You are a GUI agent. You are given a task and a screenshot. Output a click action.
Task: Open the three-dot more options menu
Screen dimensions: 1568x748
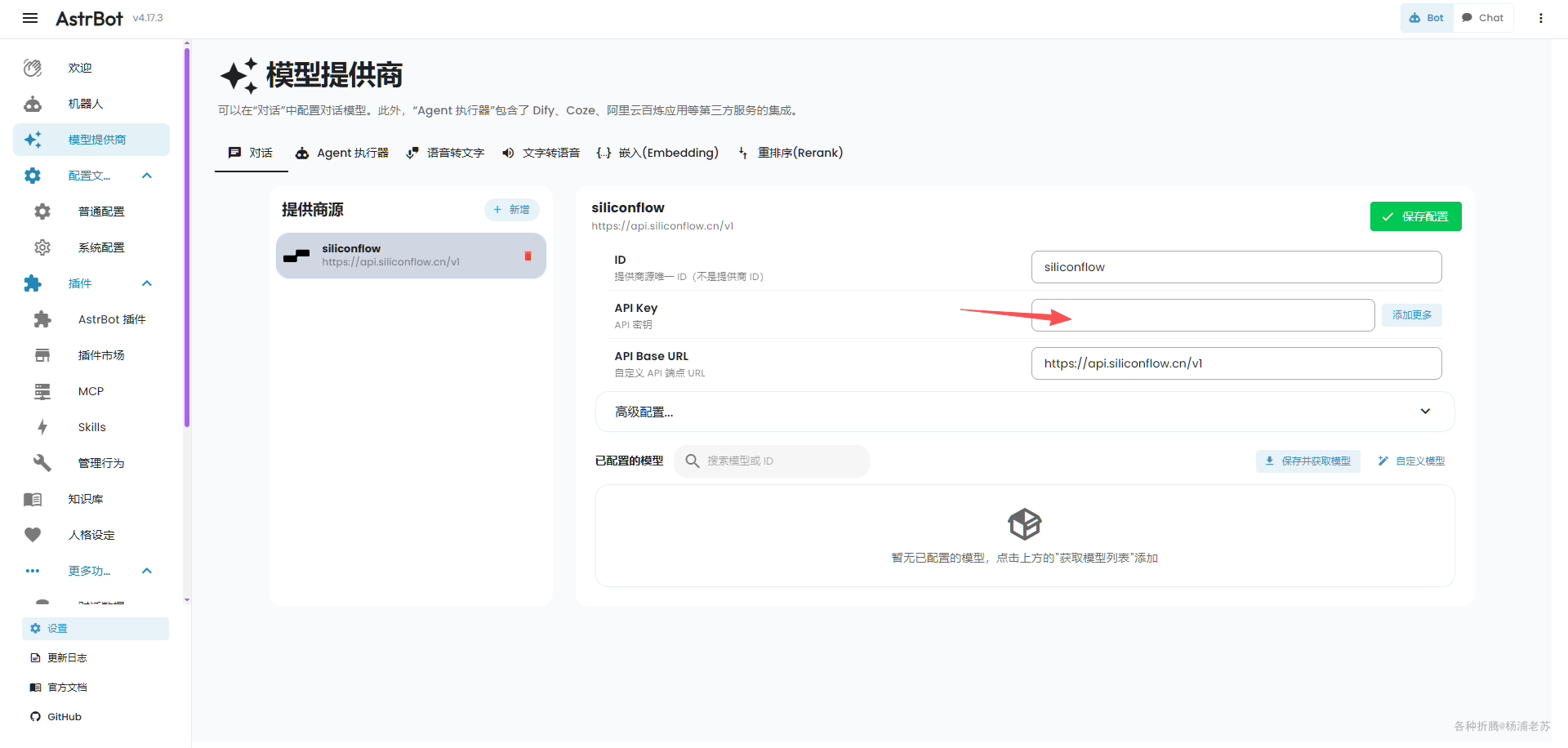tap(1541, 18)
